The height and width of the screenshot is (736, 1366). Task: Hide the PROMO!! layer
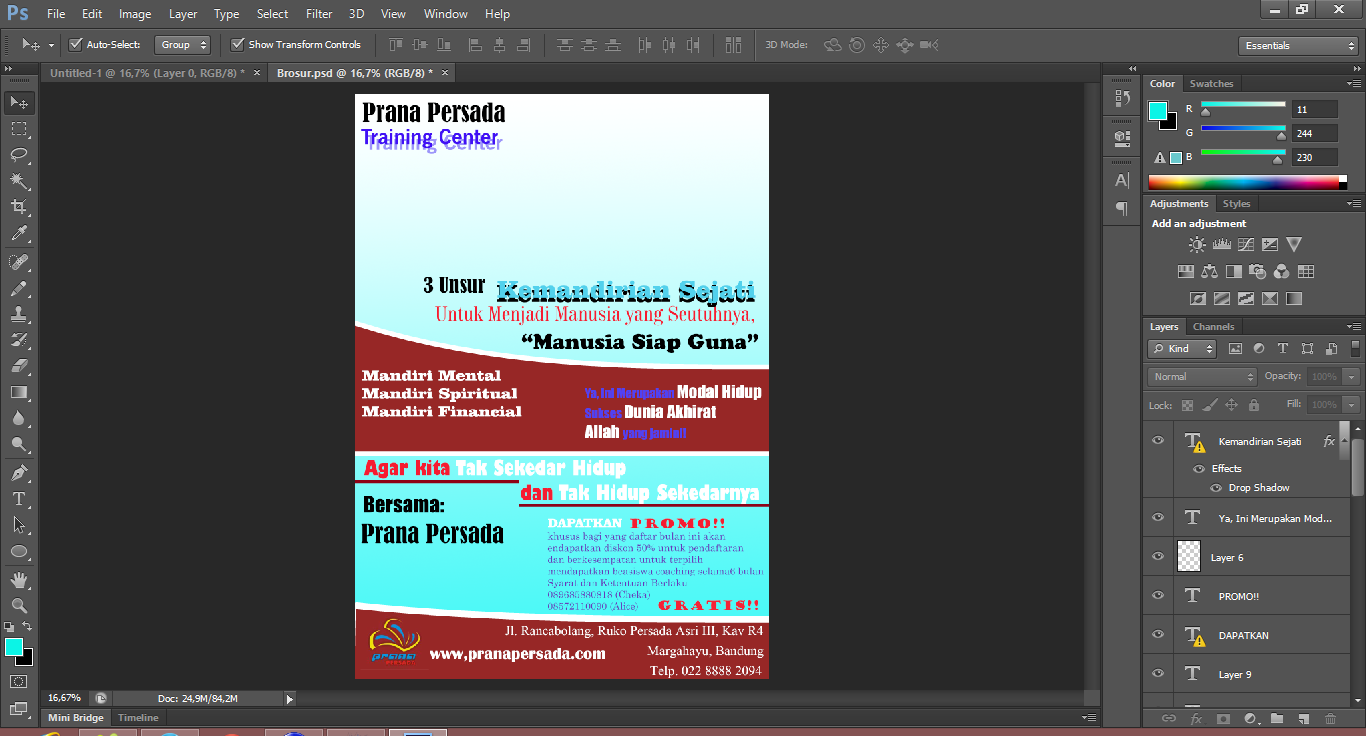1158,595
